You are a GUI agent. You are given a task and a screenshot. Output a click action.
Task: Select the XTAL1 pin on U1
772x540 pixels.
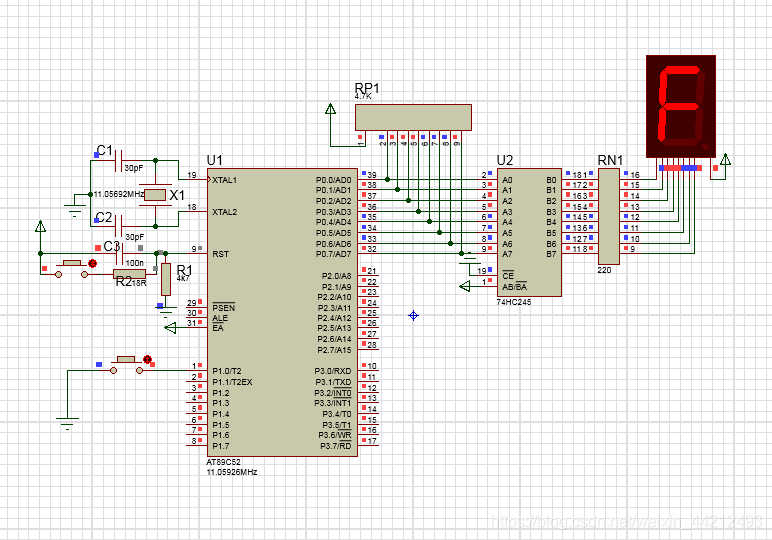(x=225, y=180)
